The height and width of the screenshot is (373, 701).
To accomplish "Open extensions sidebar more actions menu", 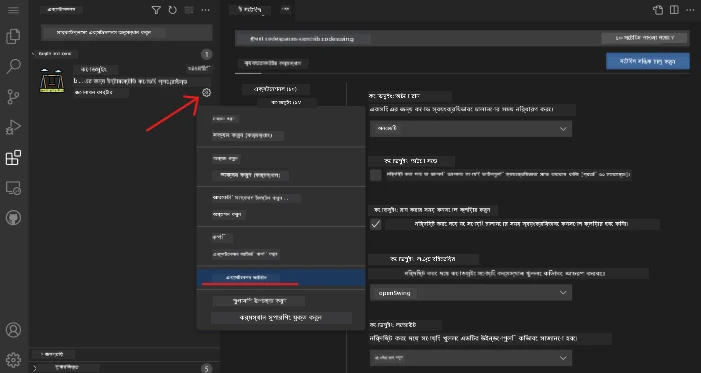I will (x=206, y=10).
